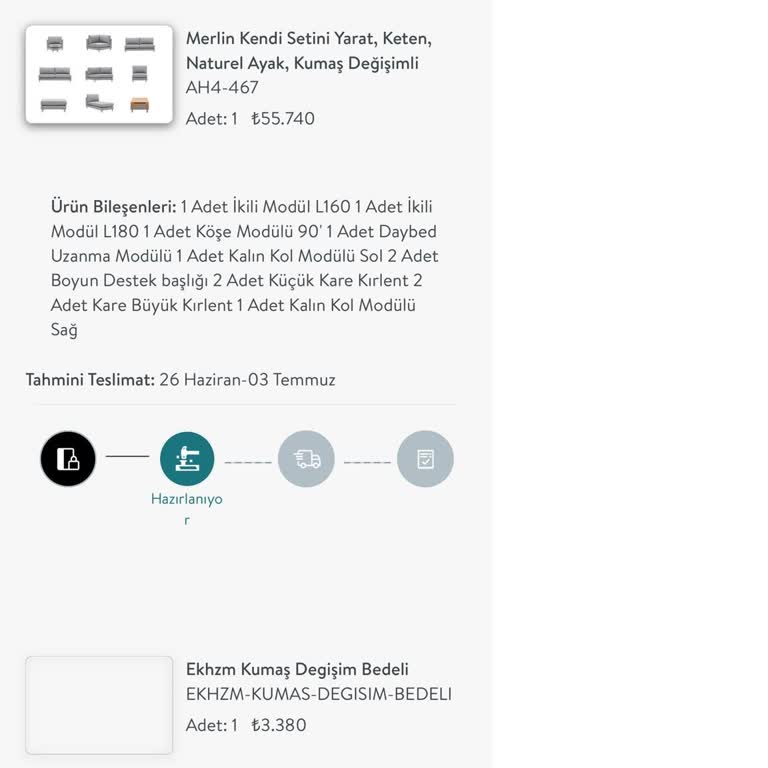Open Ekhzm Kumaş Degişim Bedeli product title
The height and width of the screenshot is (768, 768).
pyautogui.click(x=297, y=669)
